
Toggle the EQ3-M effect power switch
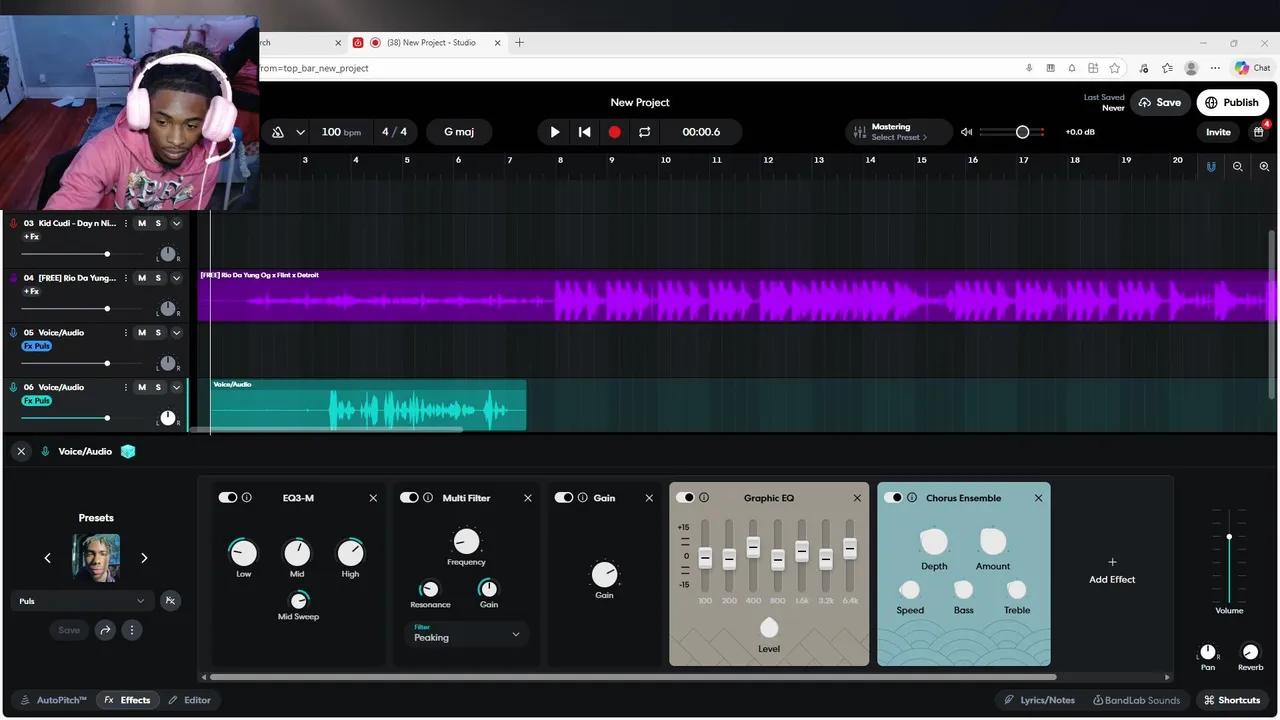228,497
